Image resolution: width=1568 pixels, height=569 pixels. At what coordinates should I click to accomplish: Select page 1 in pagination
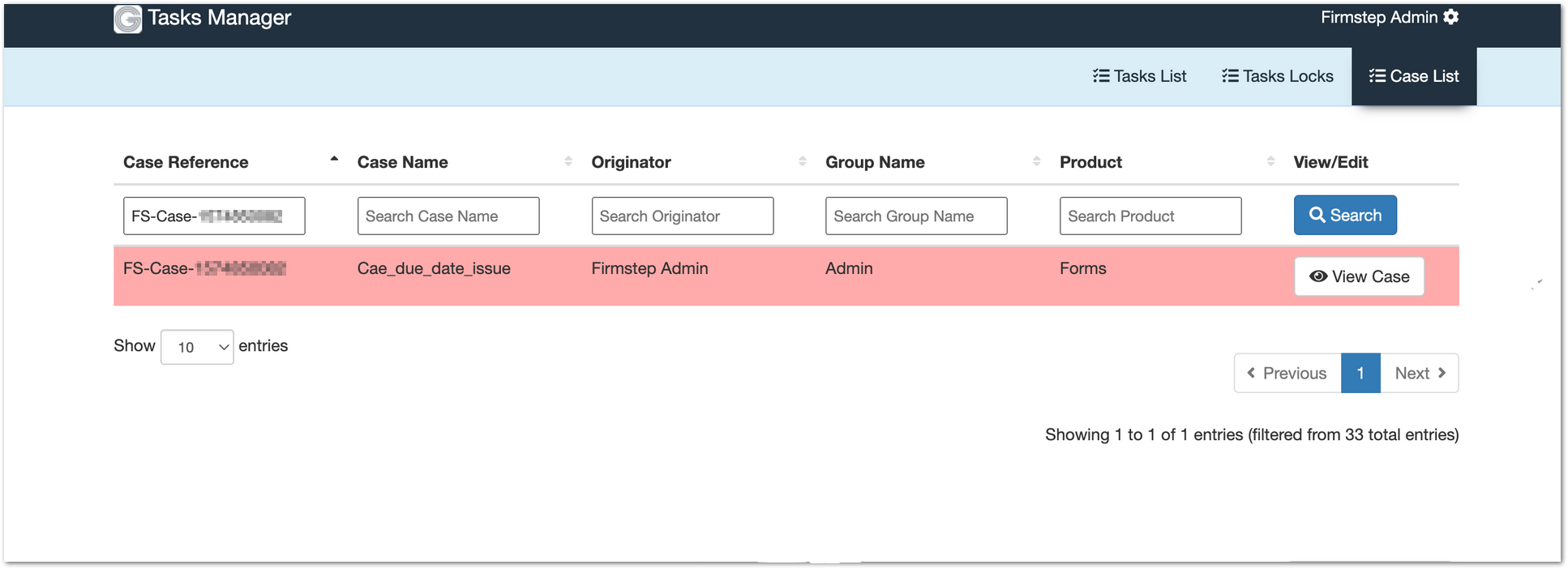1360,373
